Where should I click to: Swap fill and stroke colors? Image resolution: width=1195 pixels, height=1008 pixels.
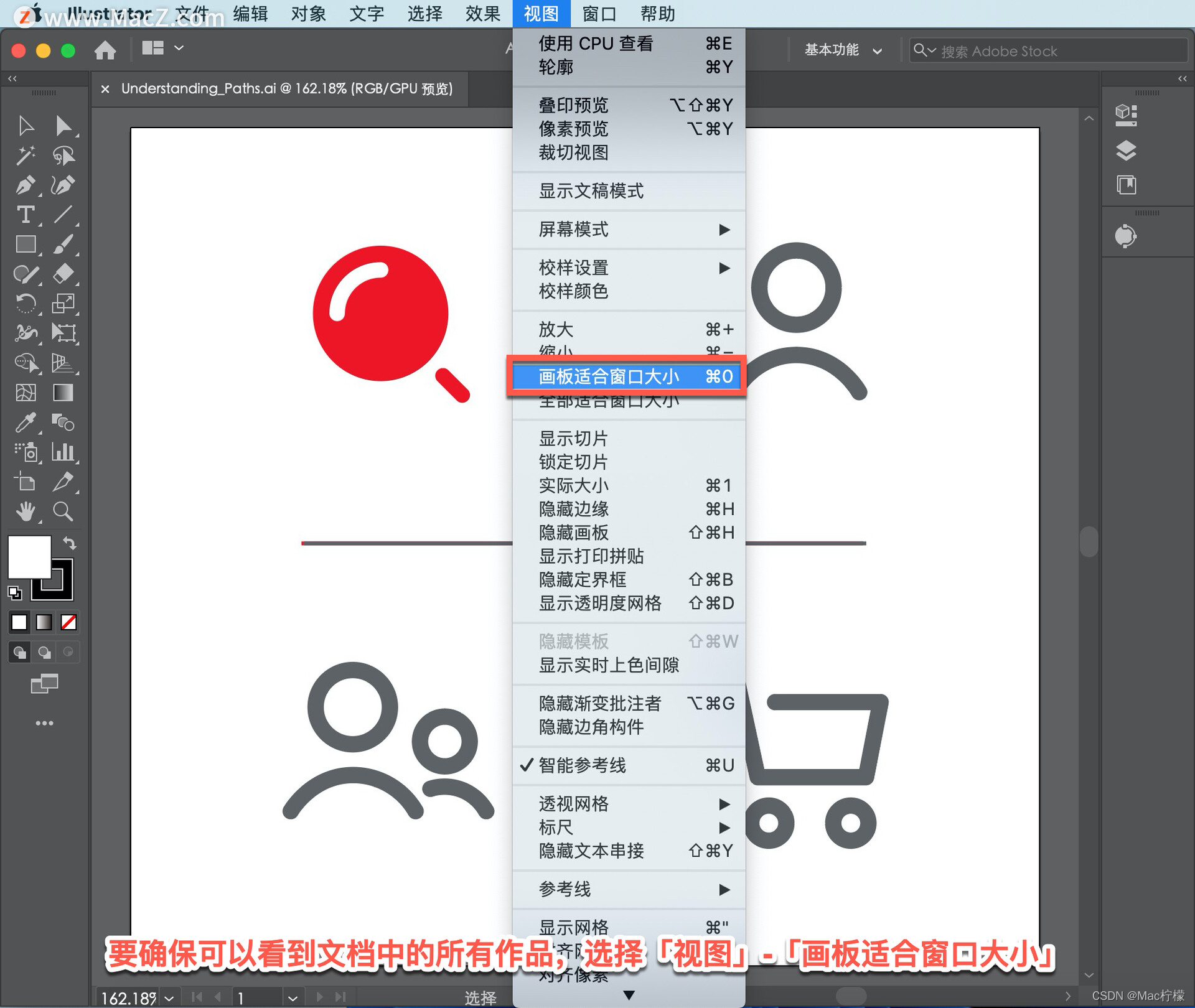(70, 543)
